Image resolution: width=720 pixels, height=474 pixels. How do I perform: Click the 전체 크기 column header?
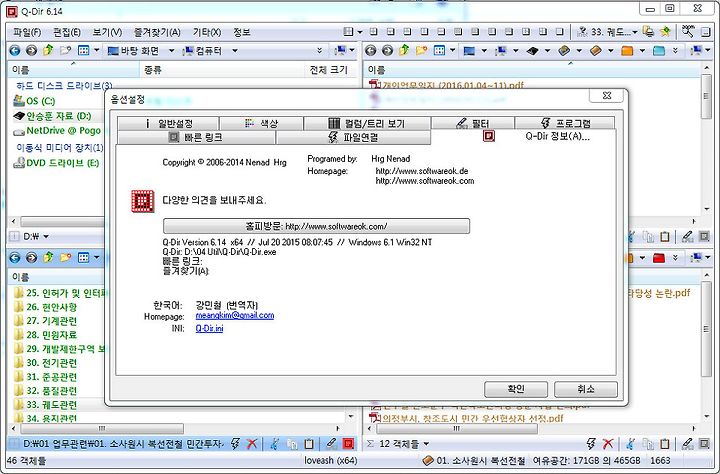328,70
